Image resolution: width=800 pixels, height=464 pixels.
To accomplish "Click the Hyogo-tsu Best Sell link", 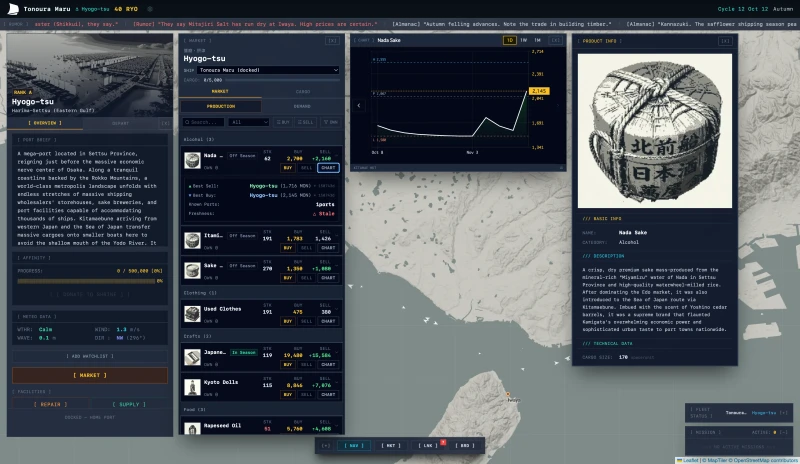I will tap(263, 186).
